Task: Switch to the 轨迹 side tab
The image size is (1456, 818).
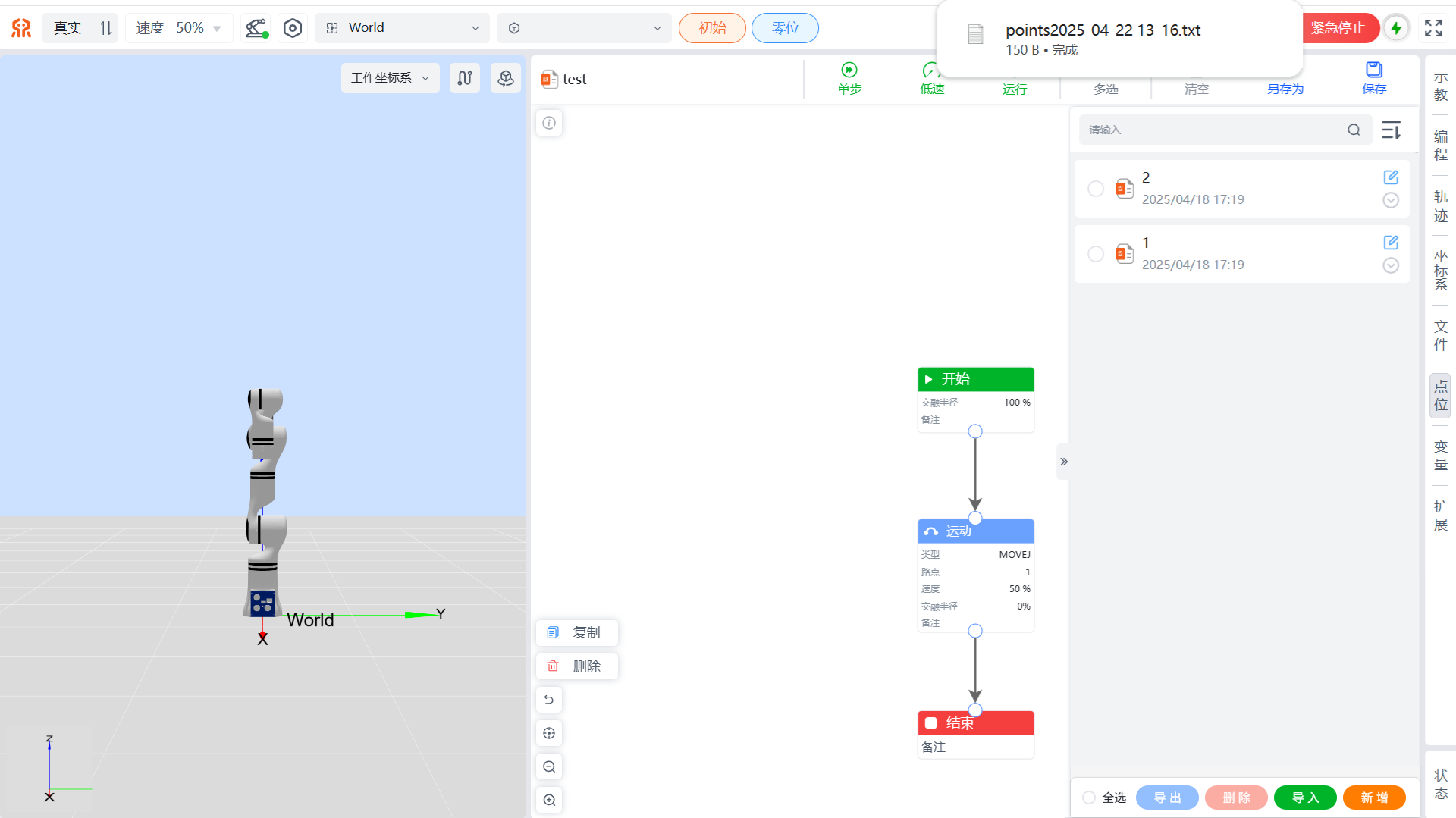Action: coord(1440,206)
